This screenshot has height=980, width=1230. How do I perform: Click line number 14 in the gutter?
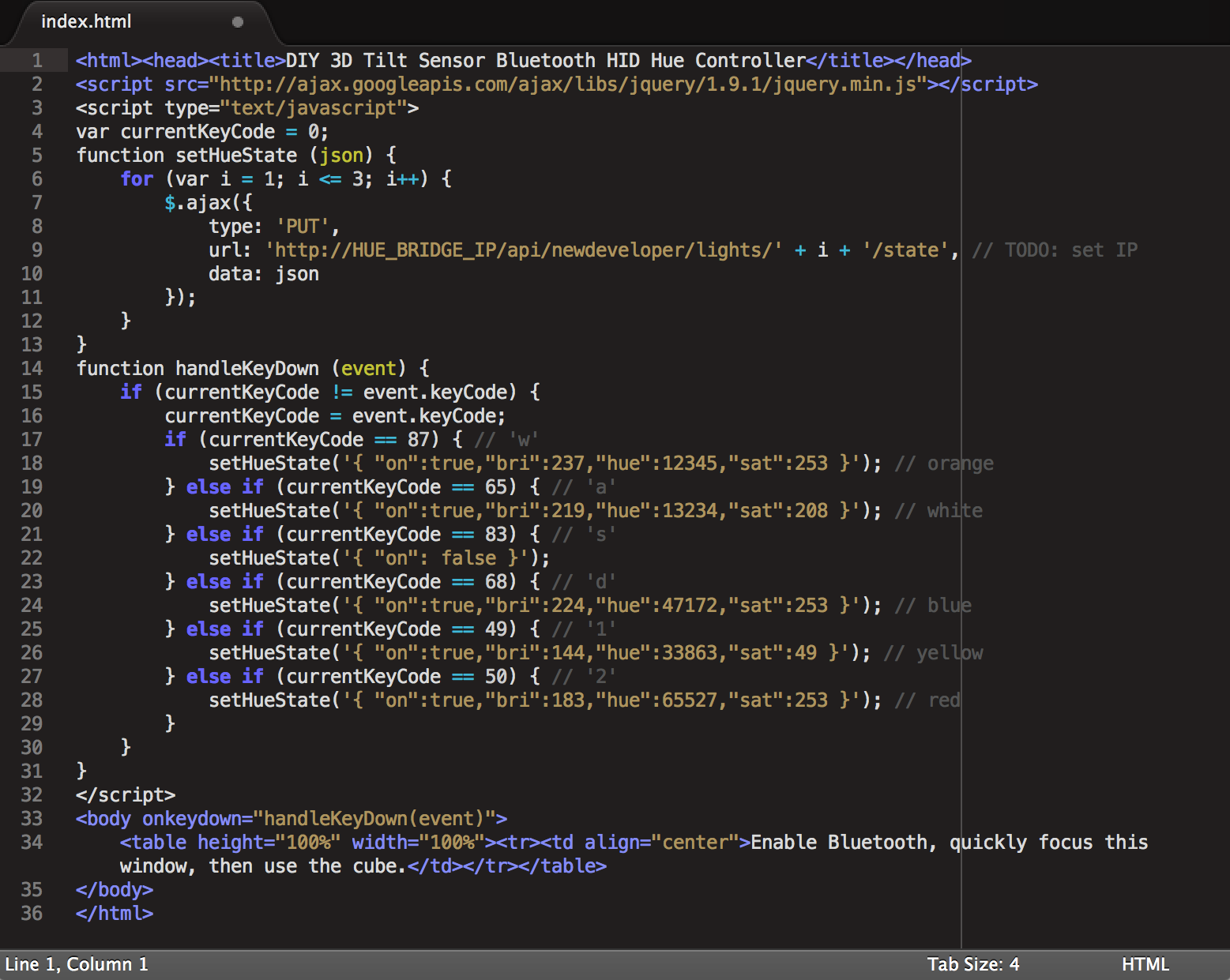[32, 369]
